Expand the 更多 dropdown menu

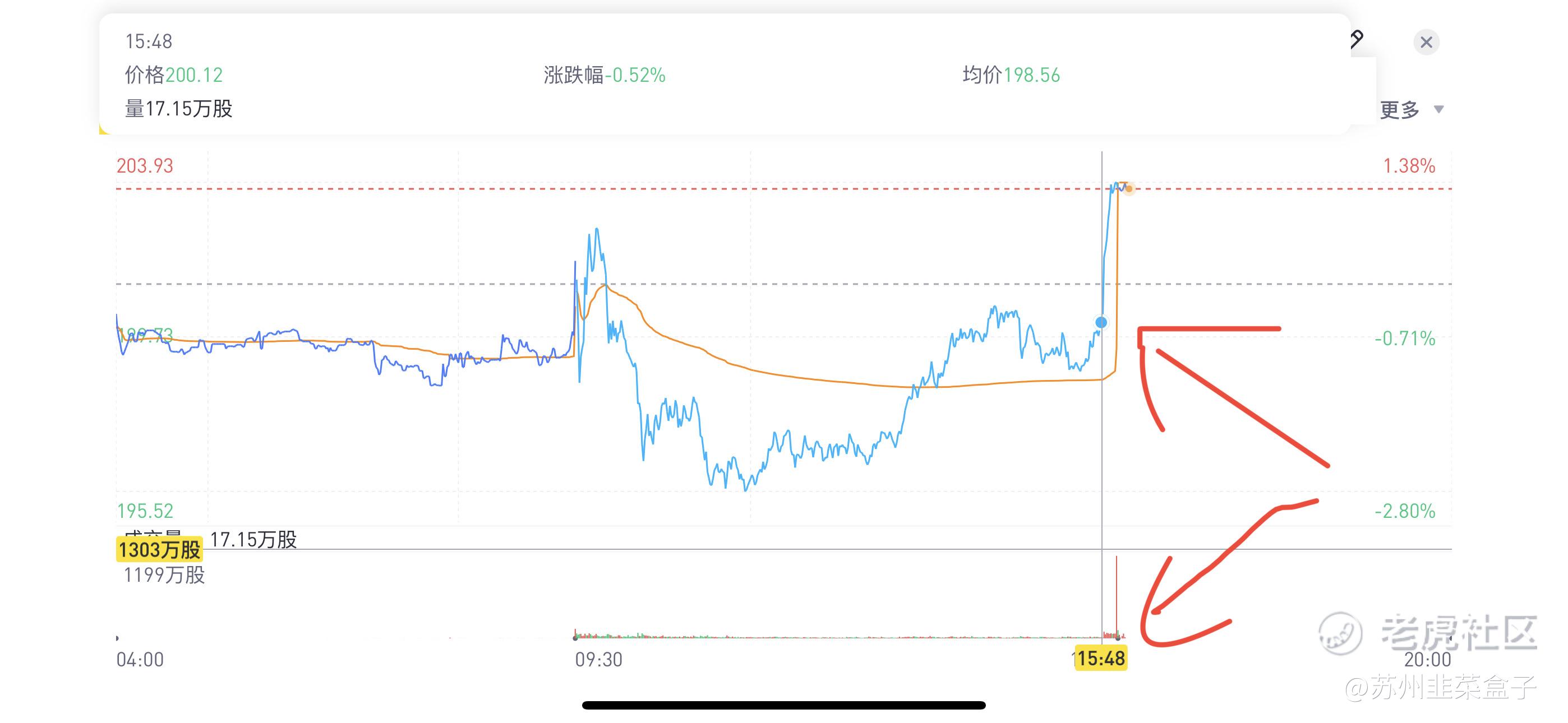pyautogui.click(x=1411, y=109)
